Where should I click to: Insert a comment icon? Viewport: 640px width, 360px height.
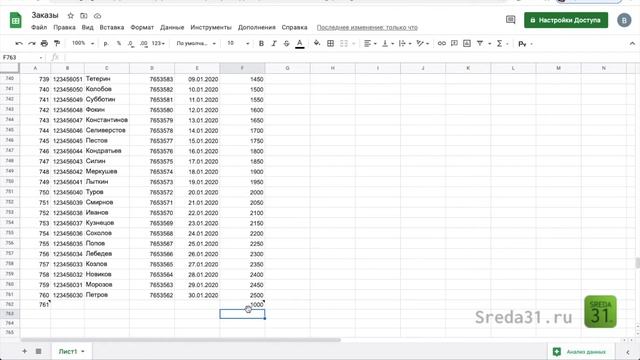coord(454,43)
